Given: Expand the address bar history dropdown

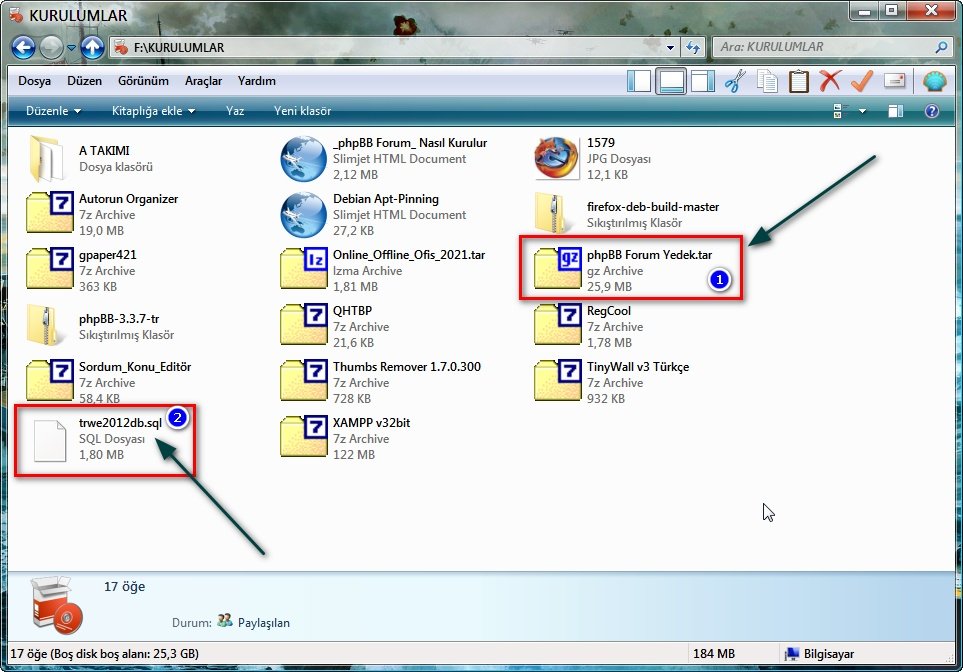Looking at the screenshot, I should click(670, 47).
